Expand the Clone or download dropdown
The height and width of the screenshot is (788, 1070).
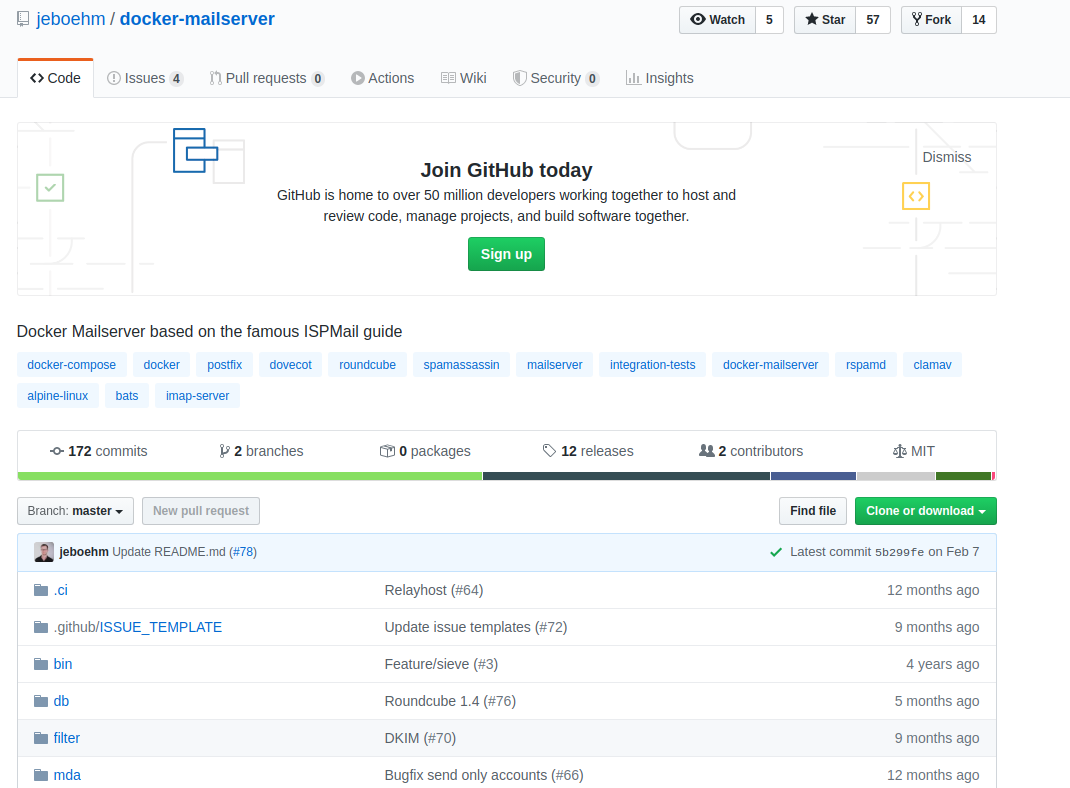click(x=925, y=511)
